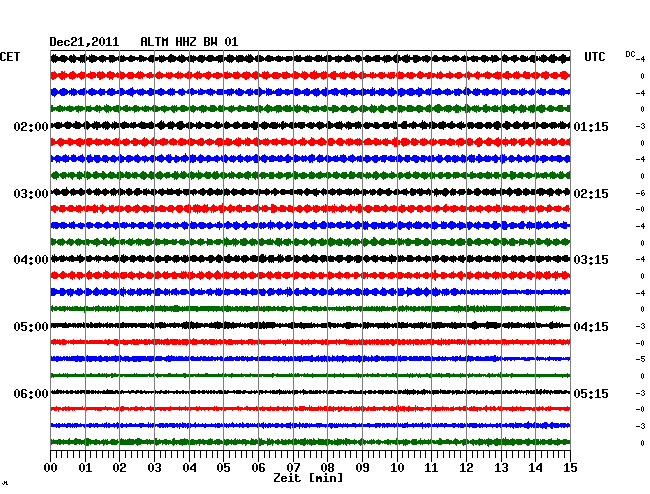
Task: Click the black trace on the 05:00 row
Action: pyautogui.click(x=310, y=325)
